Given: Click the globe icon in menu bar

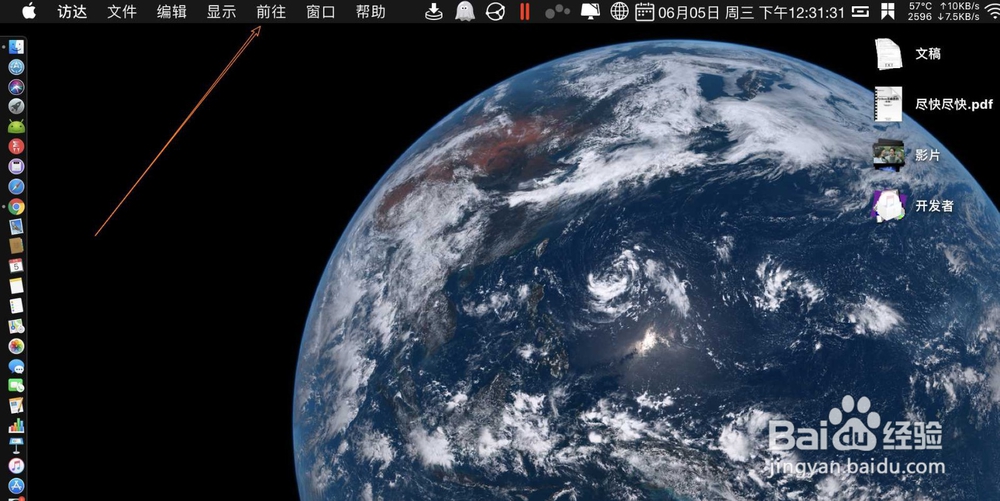Looking at the screenshot, I should click(619, 11).
